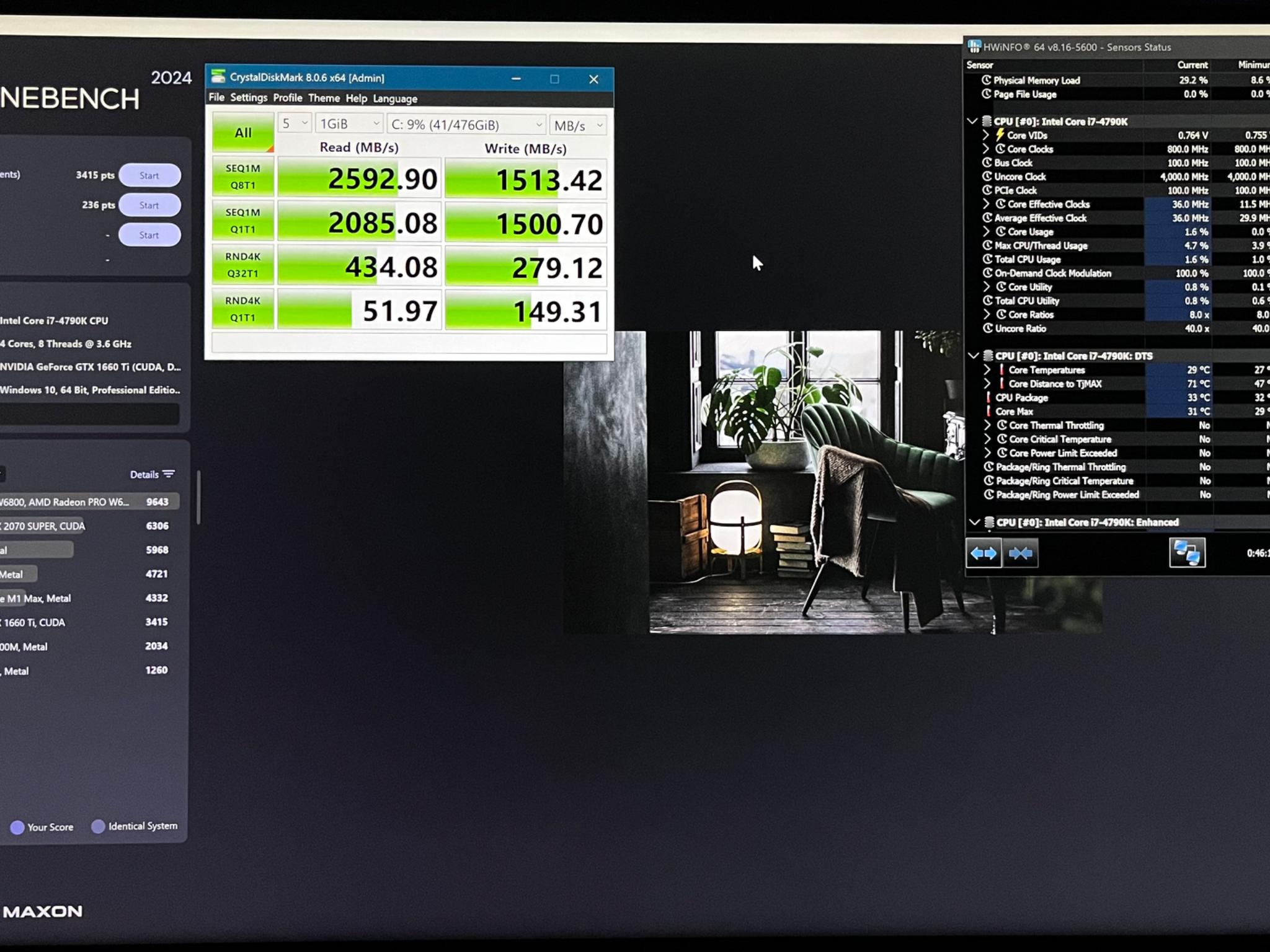
Task: Click the Bus Clock sensor icon
Action: pyautogui.click(x=987, y=162)
